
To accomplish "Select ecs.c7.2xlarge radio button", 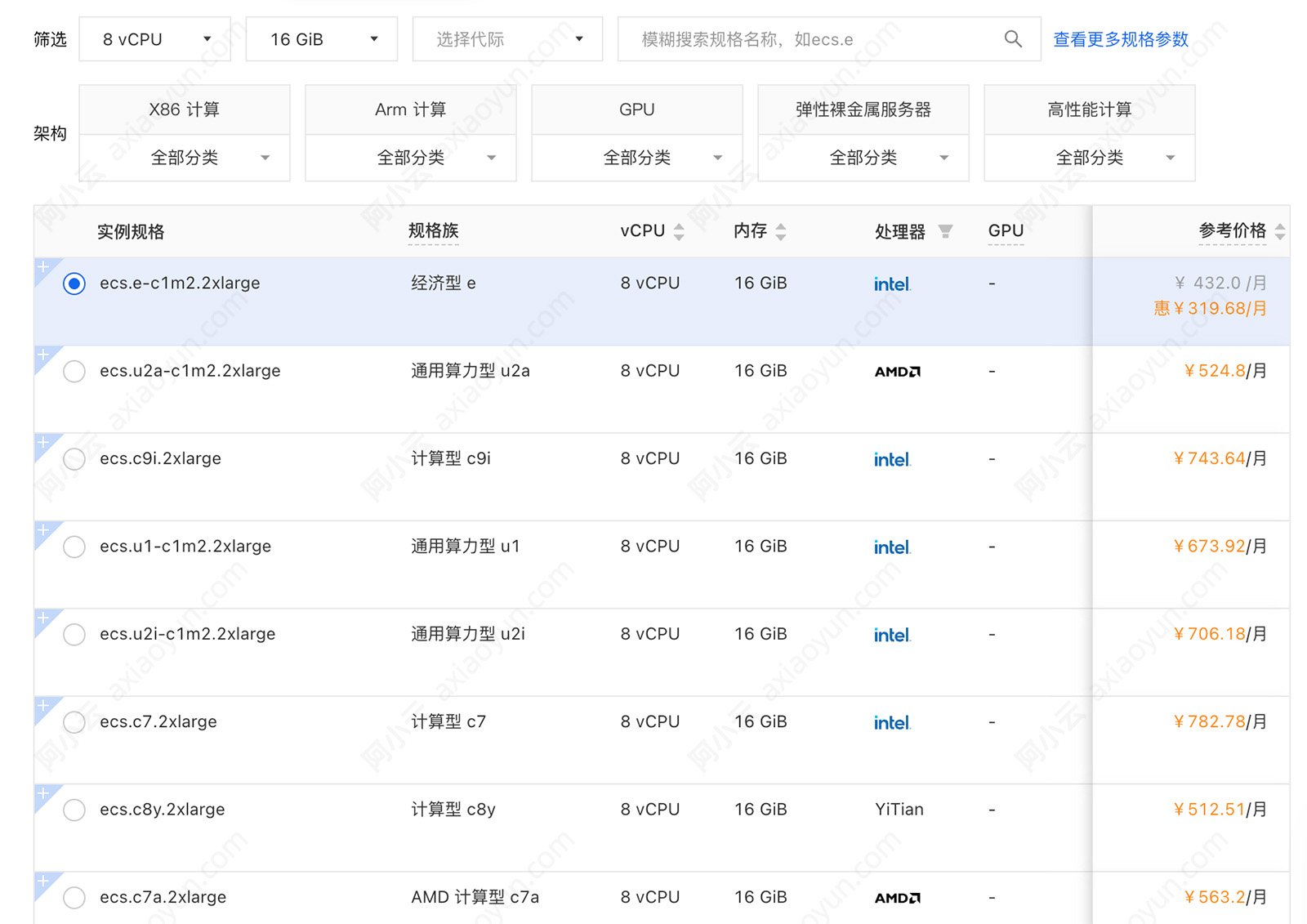I will (74, 722).
